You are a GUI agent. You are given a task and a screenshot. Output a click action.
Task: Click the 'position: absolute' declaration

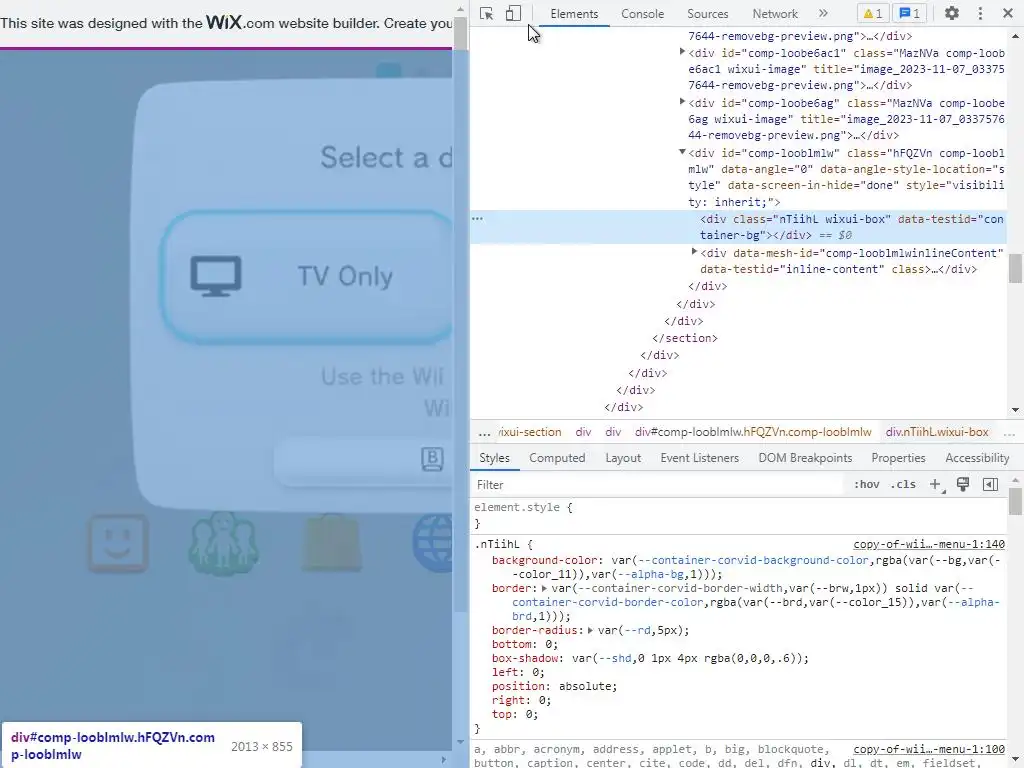point(554,686)
